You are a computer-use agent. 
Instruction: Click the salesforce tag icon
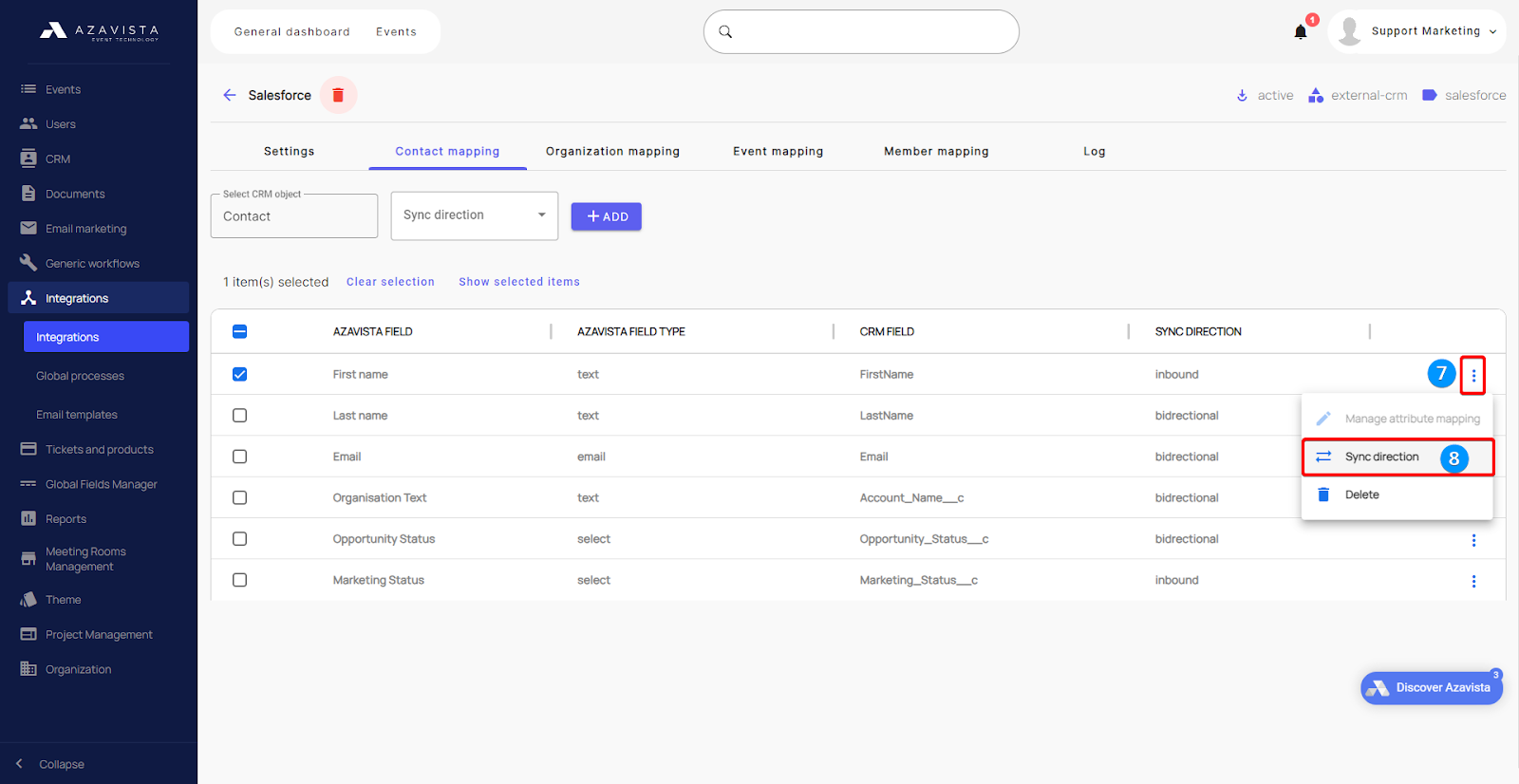click(1429, 95)
